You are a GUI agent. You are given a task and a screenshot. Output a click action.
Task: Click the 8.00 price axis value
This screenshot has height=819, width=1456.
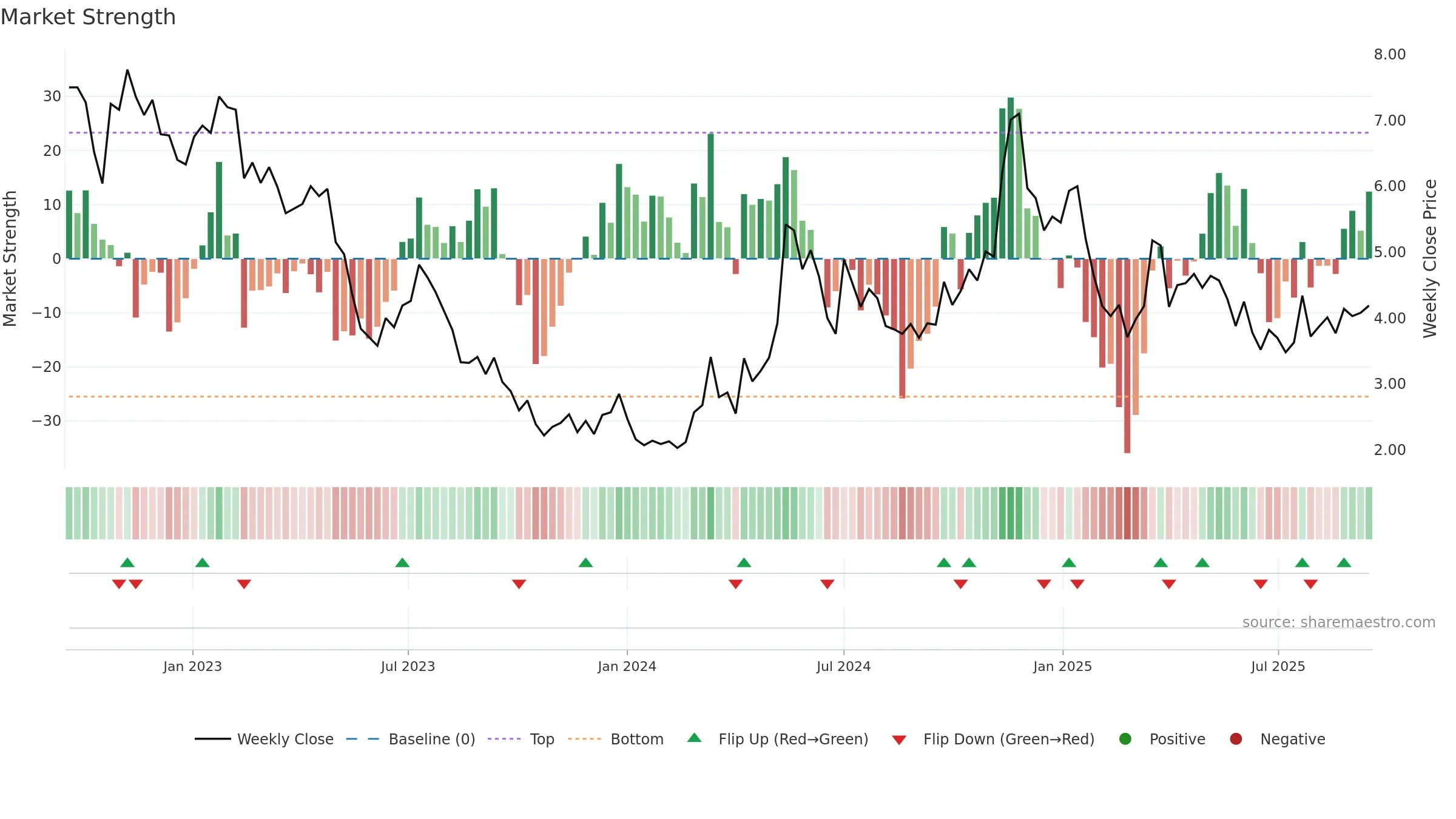point(1390,55)
